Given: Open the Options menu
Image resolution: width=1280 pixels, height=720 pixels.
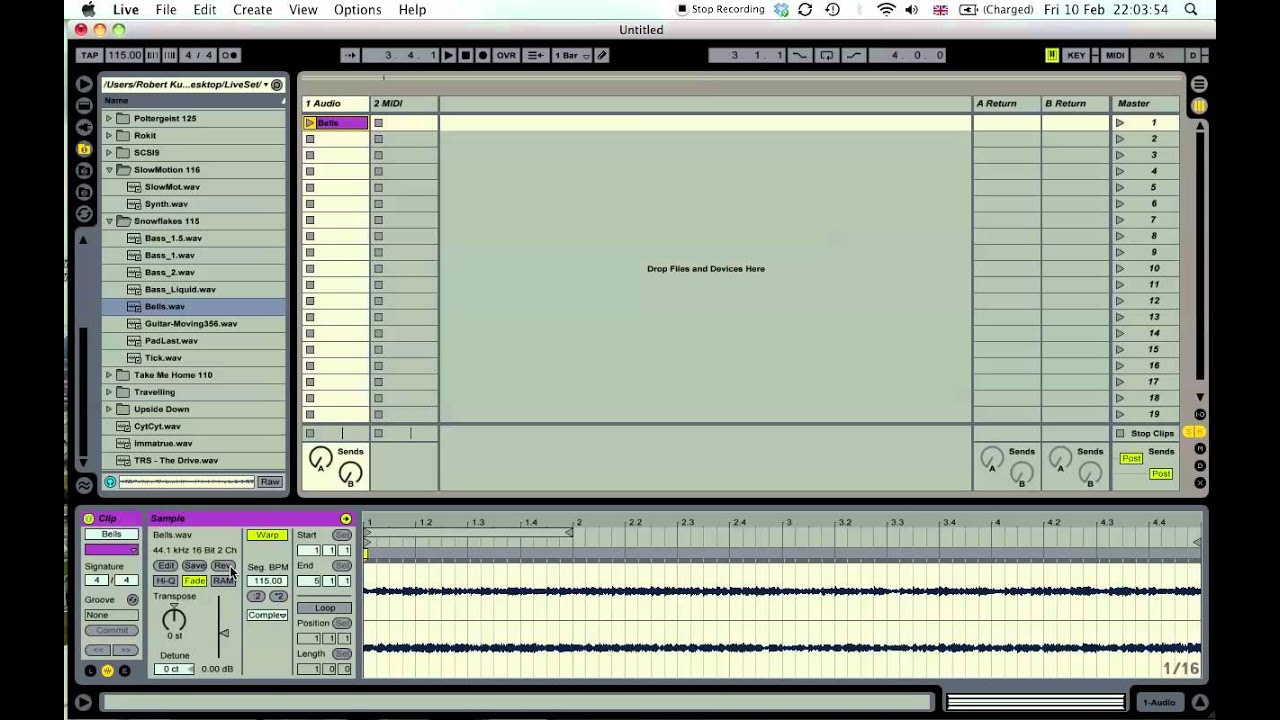Looking at the screenshot, I should pyautogui.click(x=357, y=9).
